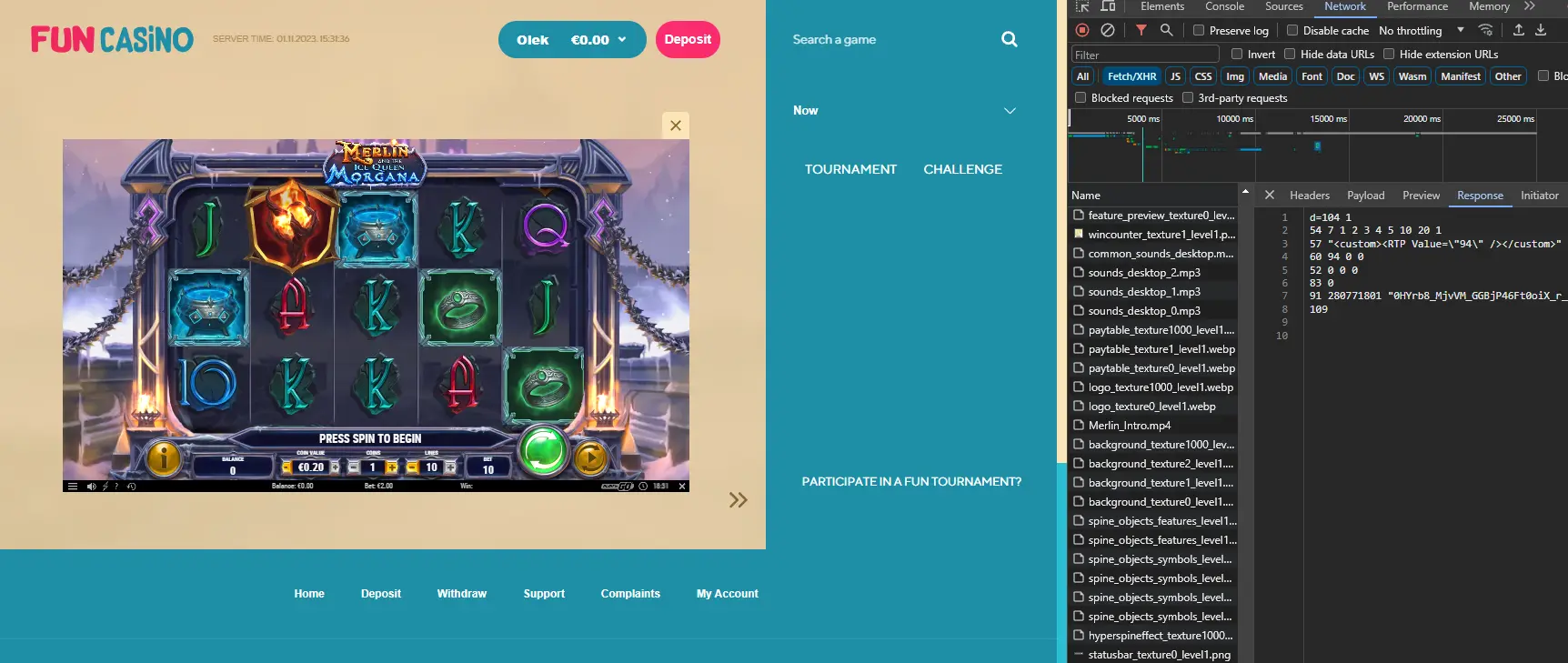Tick the 3rd-party requests checkbox
Image resolution: width=1568 pixels, height=663 pixels.
point(1188,97)
